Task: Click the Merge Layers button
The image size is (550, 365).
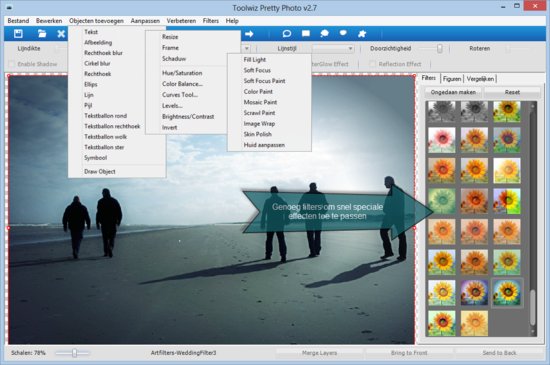Action: [x=320, y=353]
